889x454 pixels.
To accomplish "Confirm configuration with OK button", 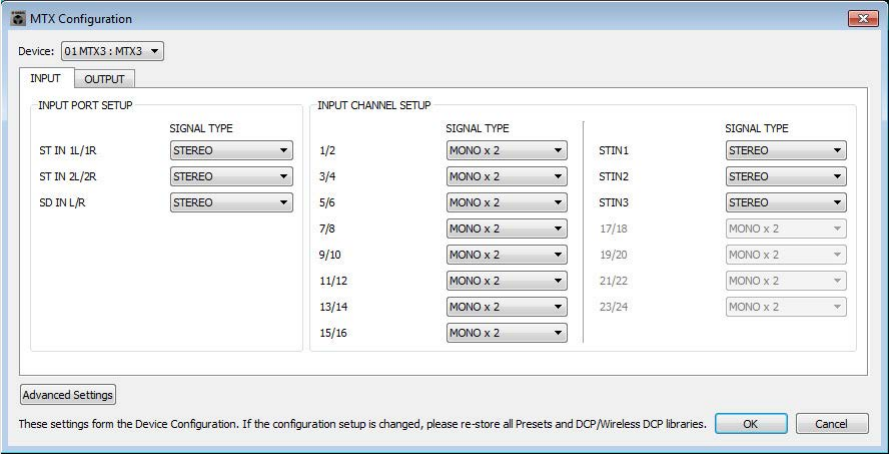I will (751, 423).
